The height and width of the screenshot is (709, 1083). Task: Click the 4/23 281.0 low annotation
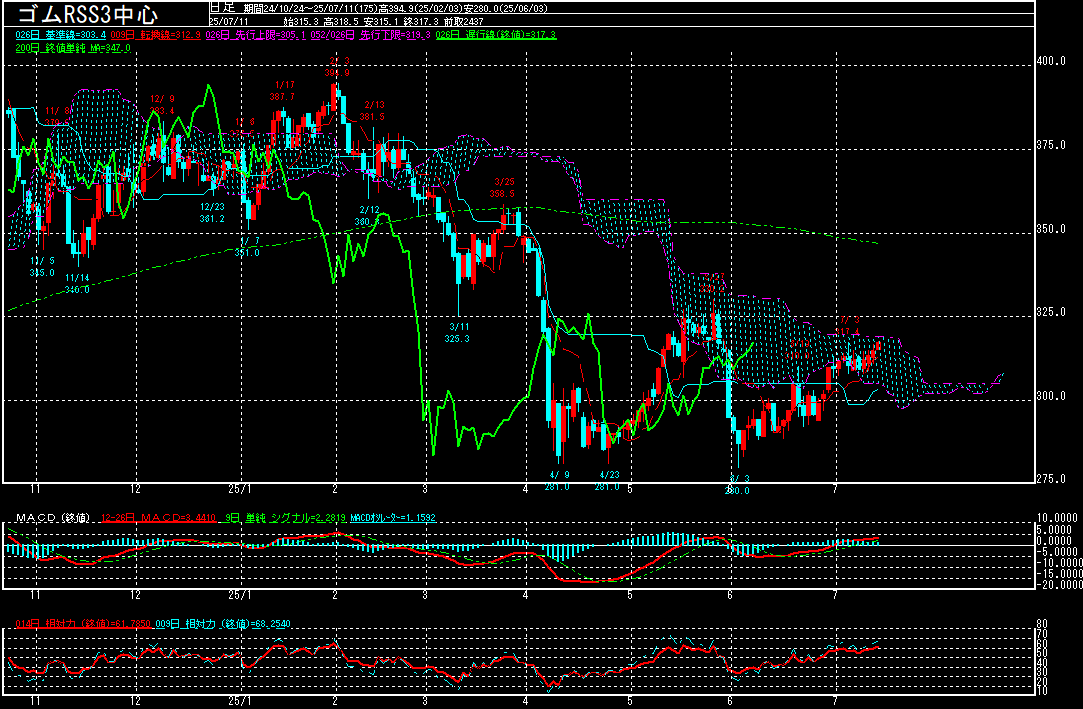point(608,480)
